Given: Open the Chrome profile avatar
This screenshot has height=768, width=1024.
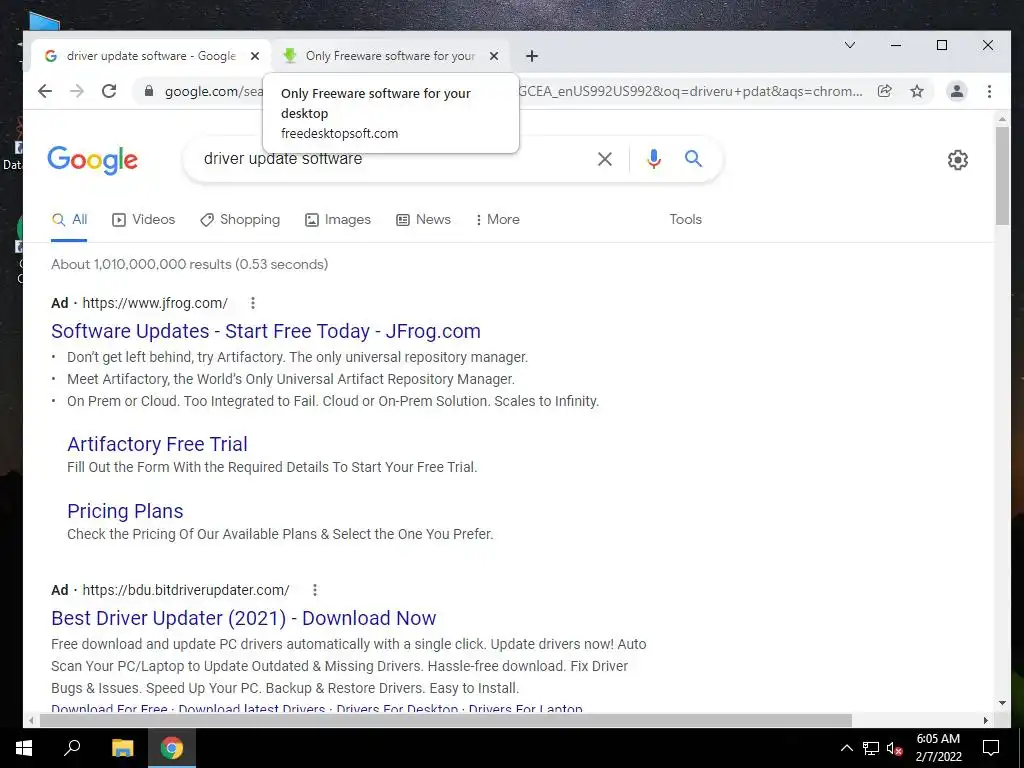Looking at the screenshot, I should (x=957, y=91).
